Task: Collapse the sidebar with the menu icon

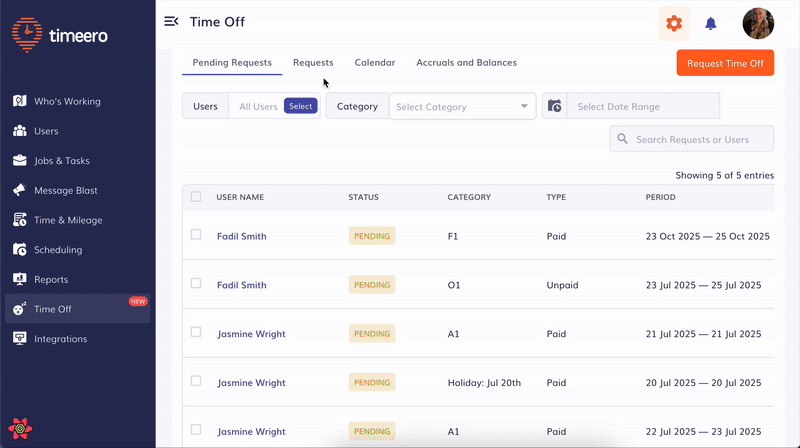Action: (171, 22)
